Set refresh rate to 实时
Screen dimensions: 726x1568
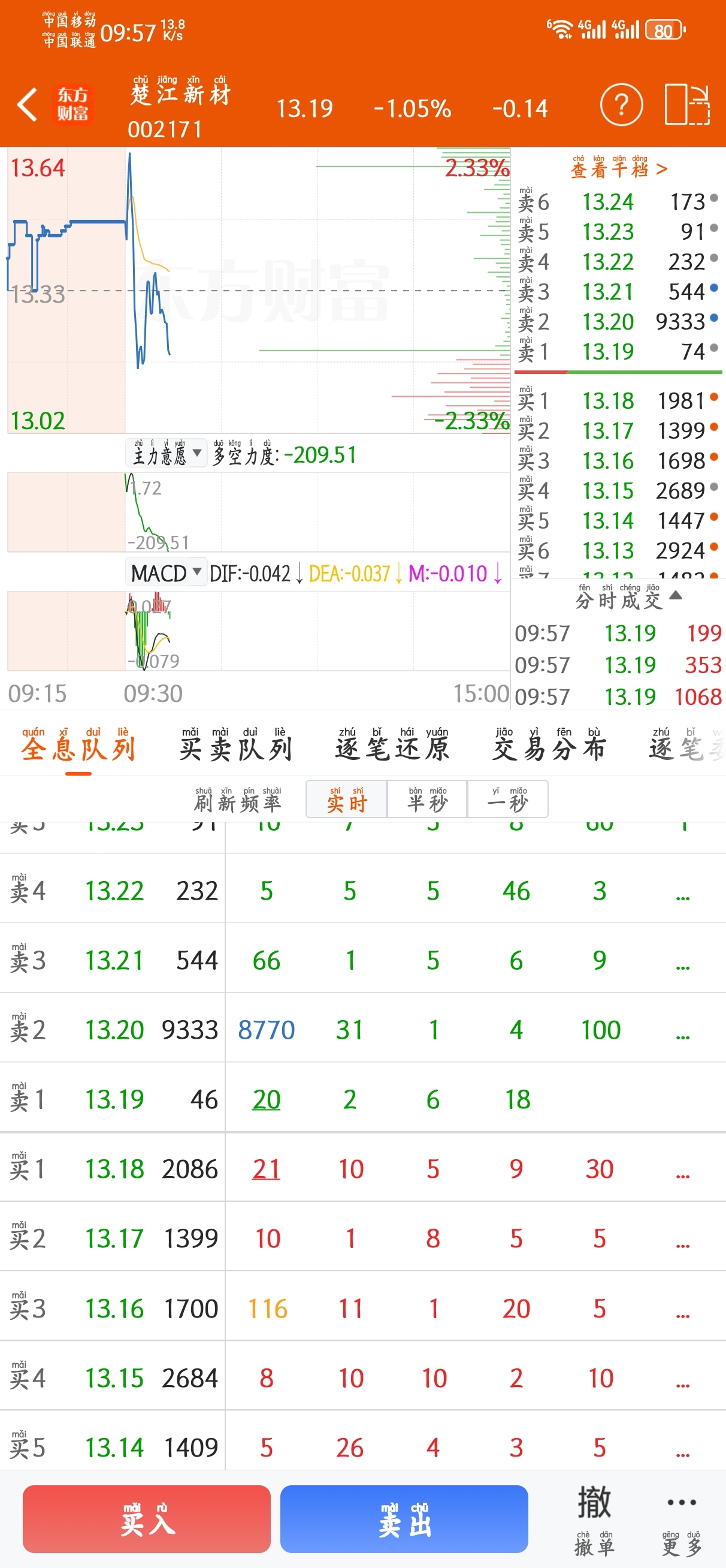tap(346, 799)
